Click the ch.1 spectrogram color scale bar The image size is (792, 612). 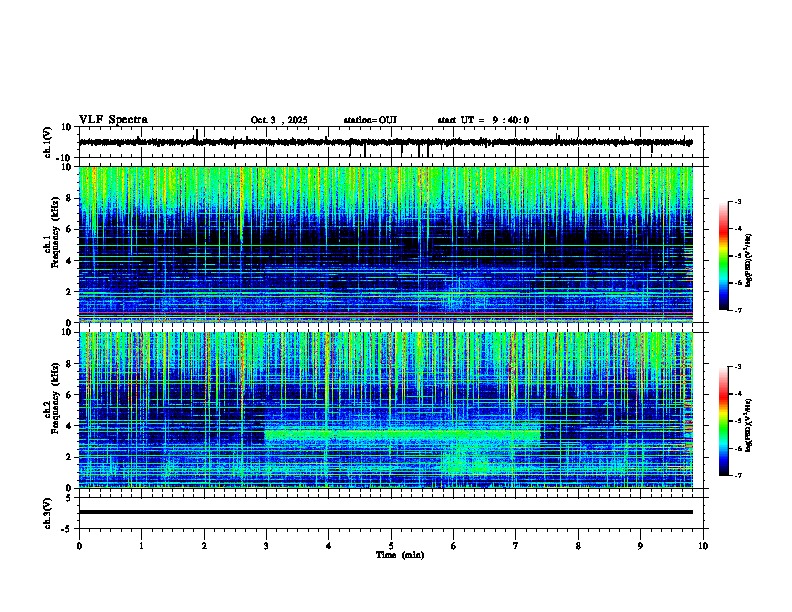tap(723, 256)
